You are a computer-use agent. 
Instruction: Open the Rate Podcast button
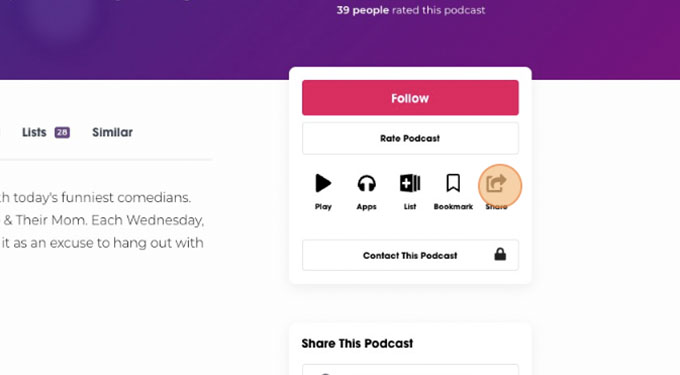coord(410,138)
